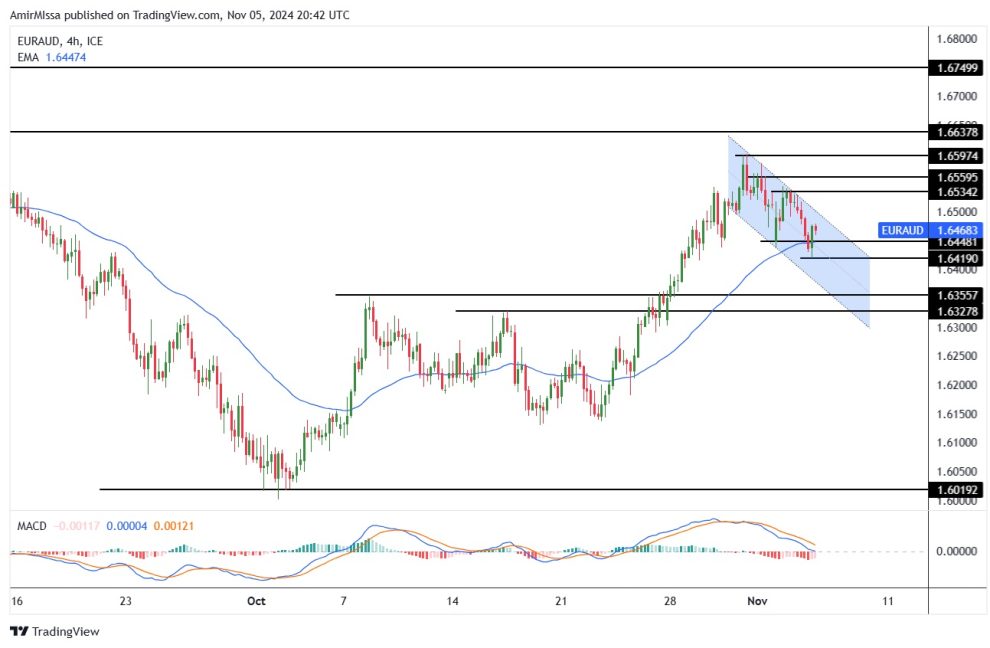Select the 1.60192 price level label
The image size is (990, 648).
pyautogui.click(x=957, y=489)
